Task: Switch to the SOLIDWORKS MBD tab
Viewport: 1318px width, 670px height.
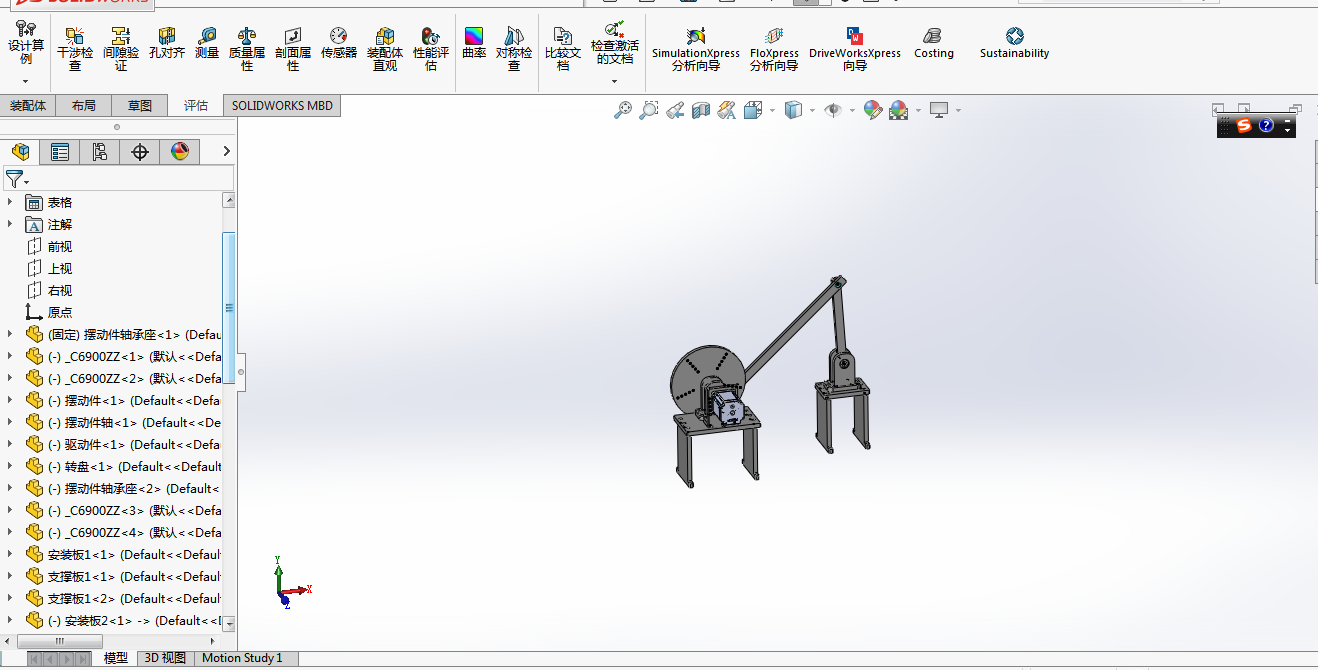Action: (282, 105)
